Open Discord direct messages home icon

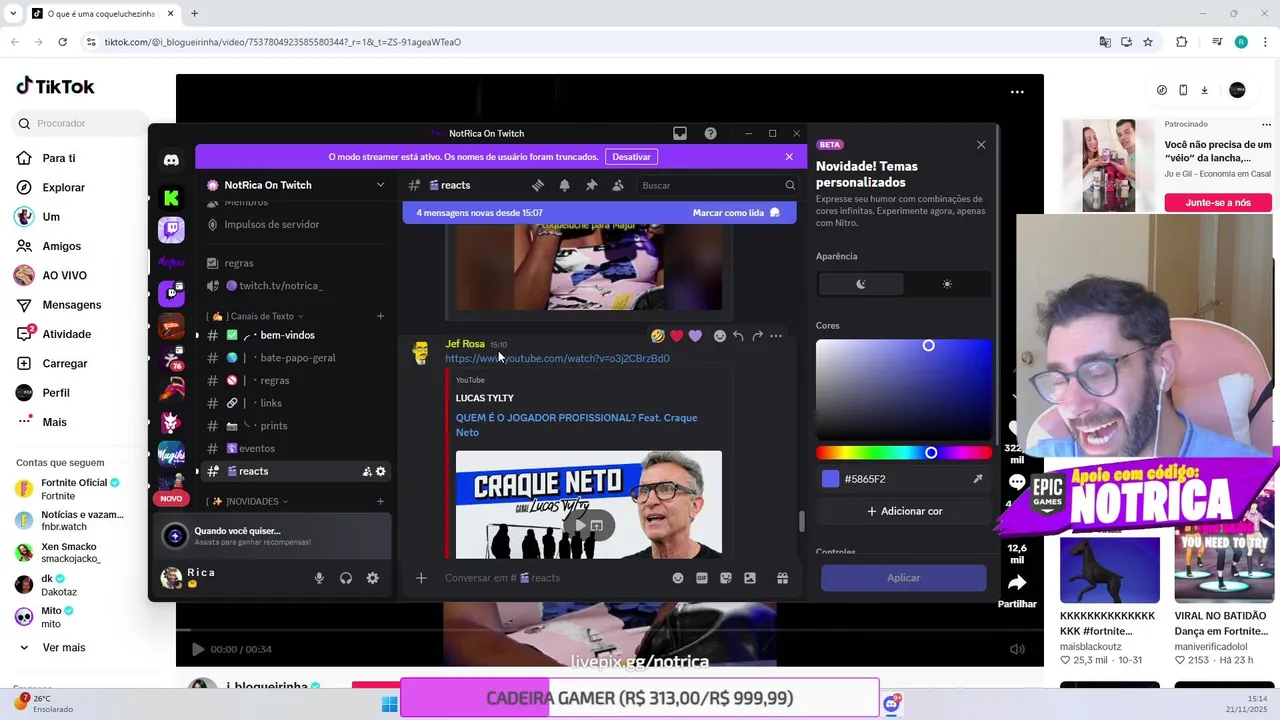[x=171, y=160]
